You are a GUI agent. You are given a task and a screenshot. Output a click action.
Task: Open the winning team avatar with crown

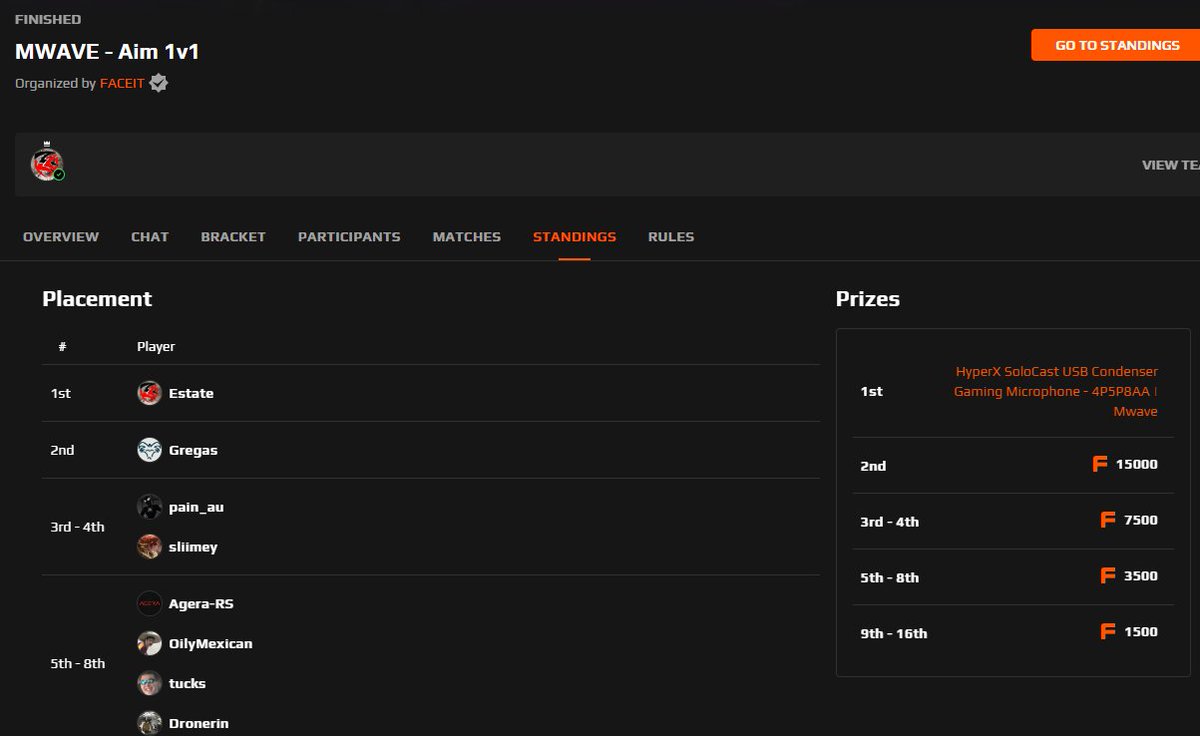pos(47,163)
